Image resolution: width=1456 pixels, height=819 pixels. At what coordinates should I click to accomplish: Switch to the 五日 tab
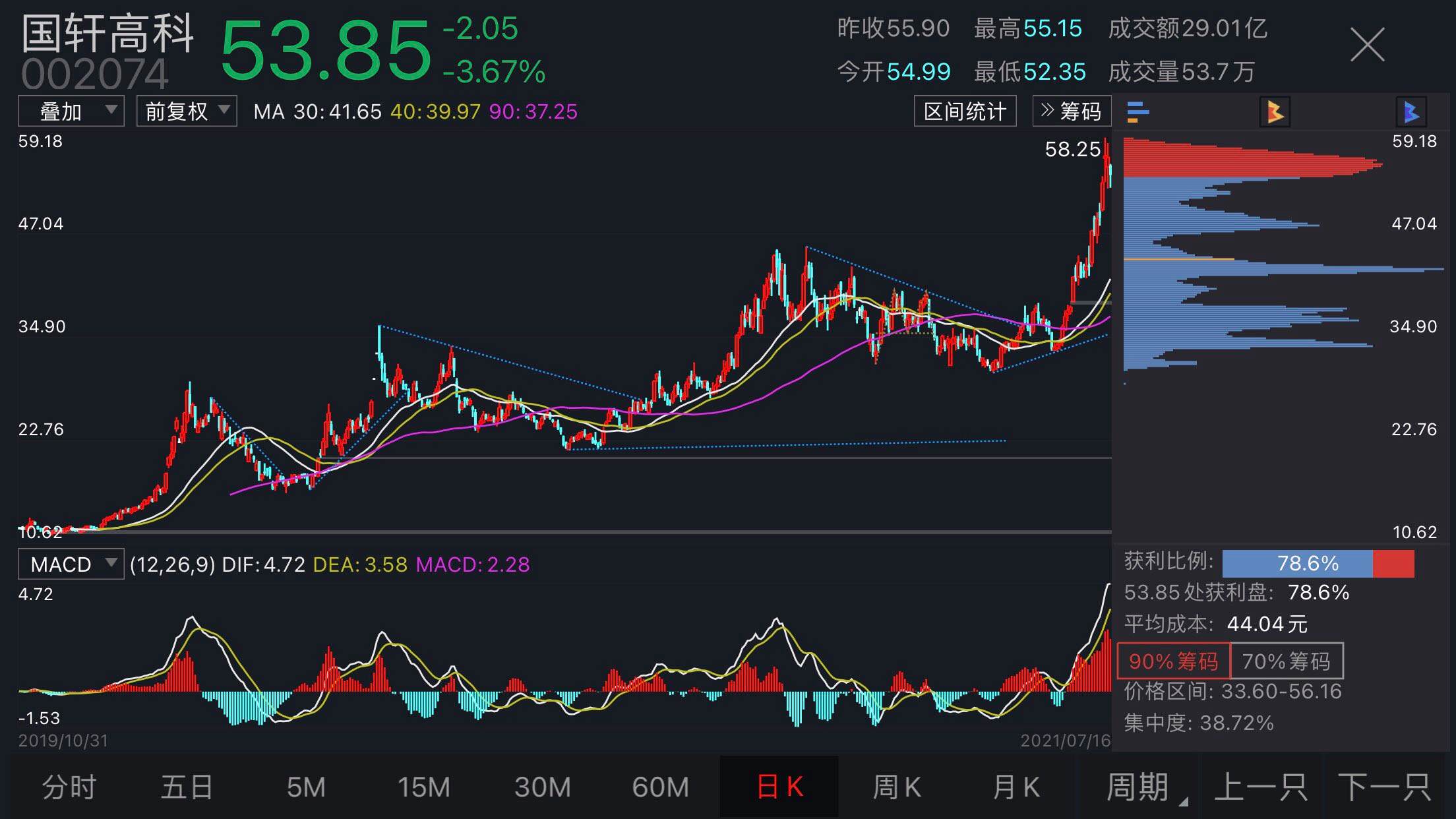coord(187,787)
